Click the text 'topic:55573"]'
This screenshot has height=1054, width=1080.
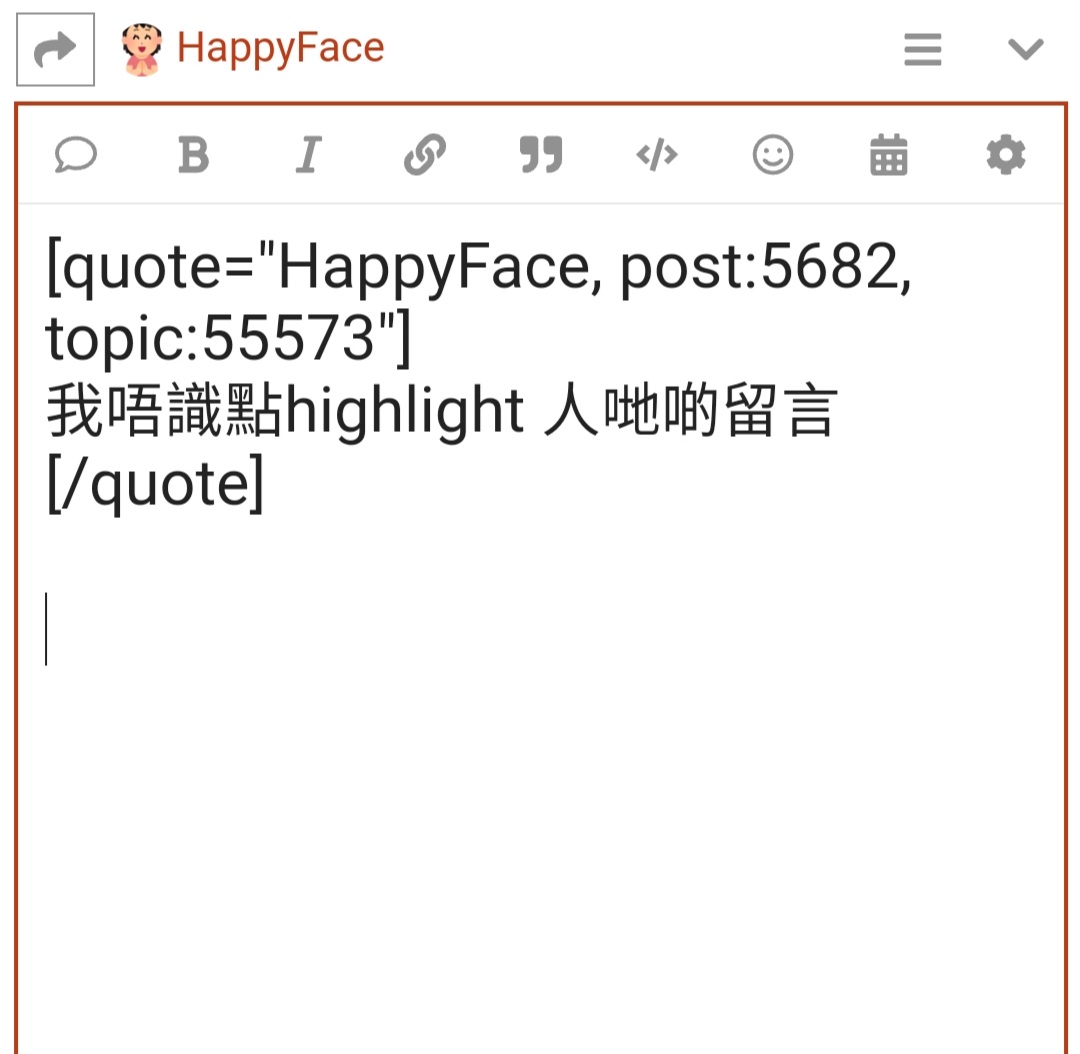(228, 339)
